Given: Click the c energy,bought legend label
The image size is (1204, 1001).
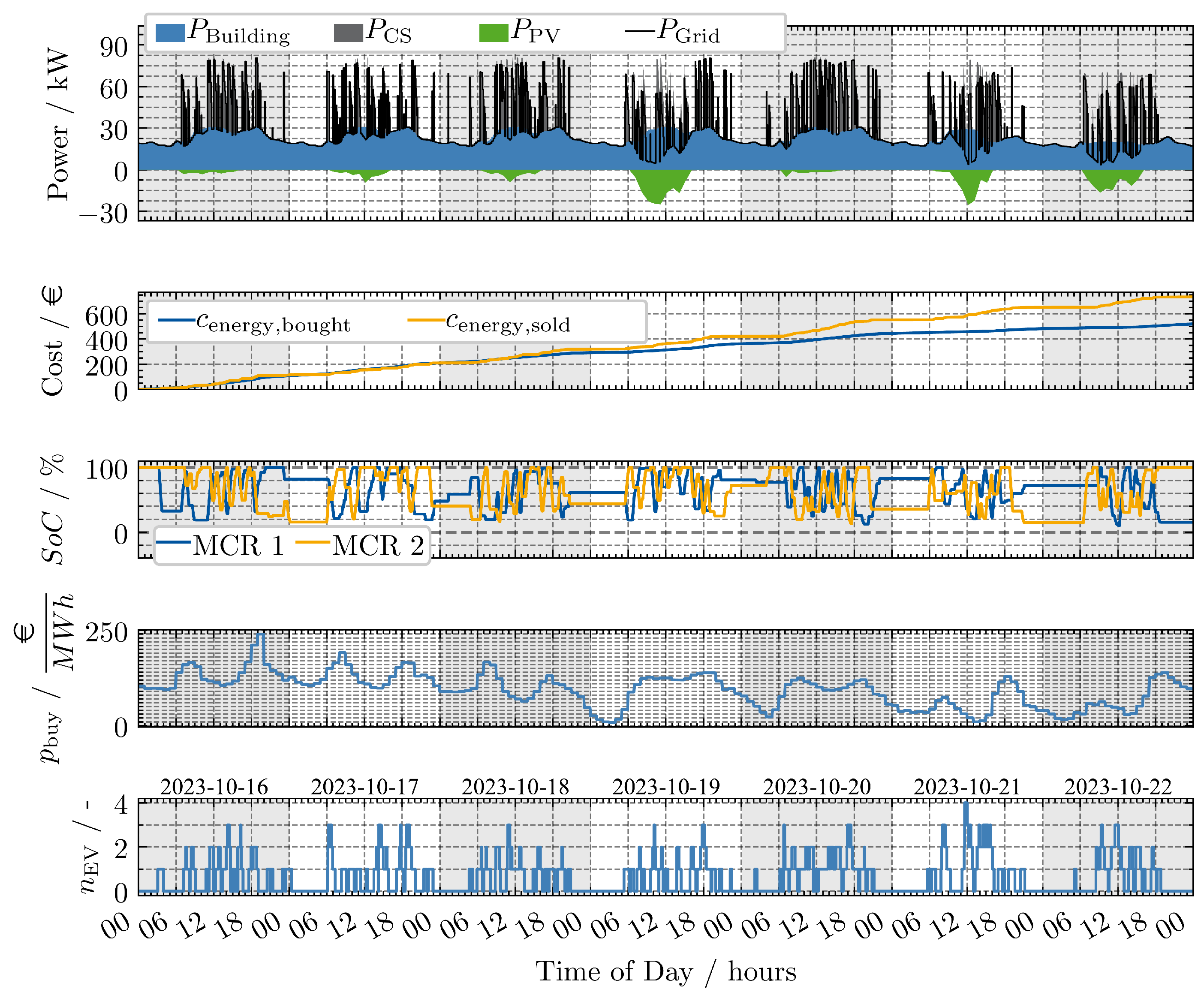Looking at the screenshot, I should [x=274, y=322].
